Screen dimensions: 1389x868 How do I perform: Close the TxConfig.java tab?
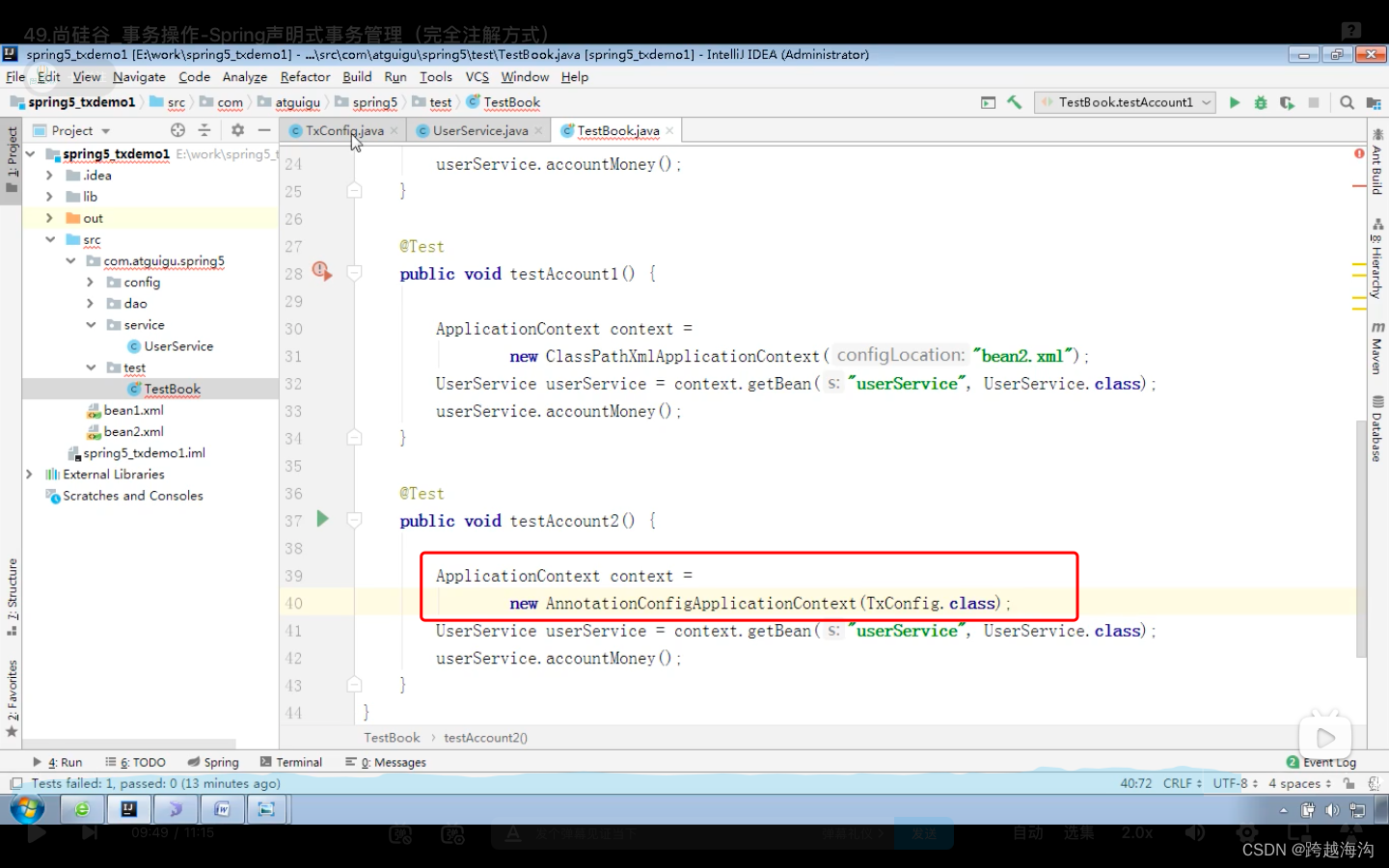(x=395, y=131)
